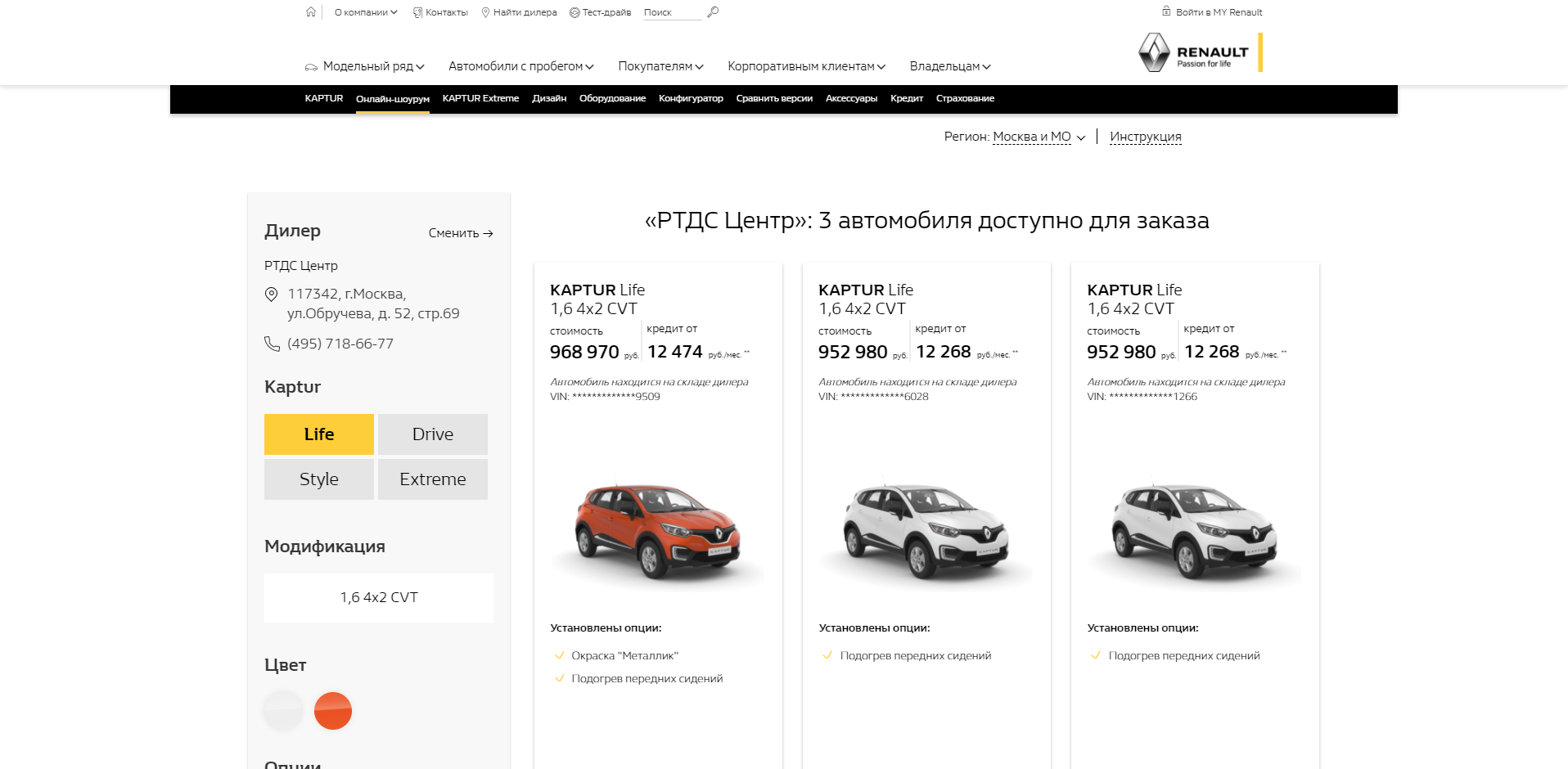Click Сменить to change dealer

point(461,233)
